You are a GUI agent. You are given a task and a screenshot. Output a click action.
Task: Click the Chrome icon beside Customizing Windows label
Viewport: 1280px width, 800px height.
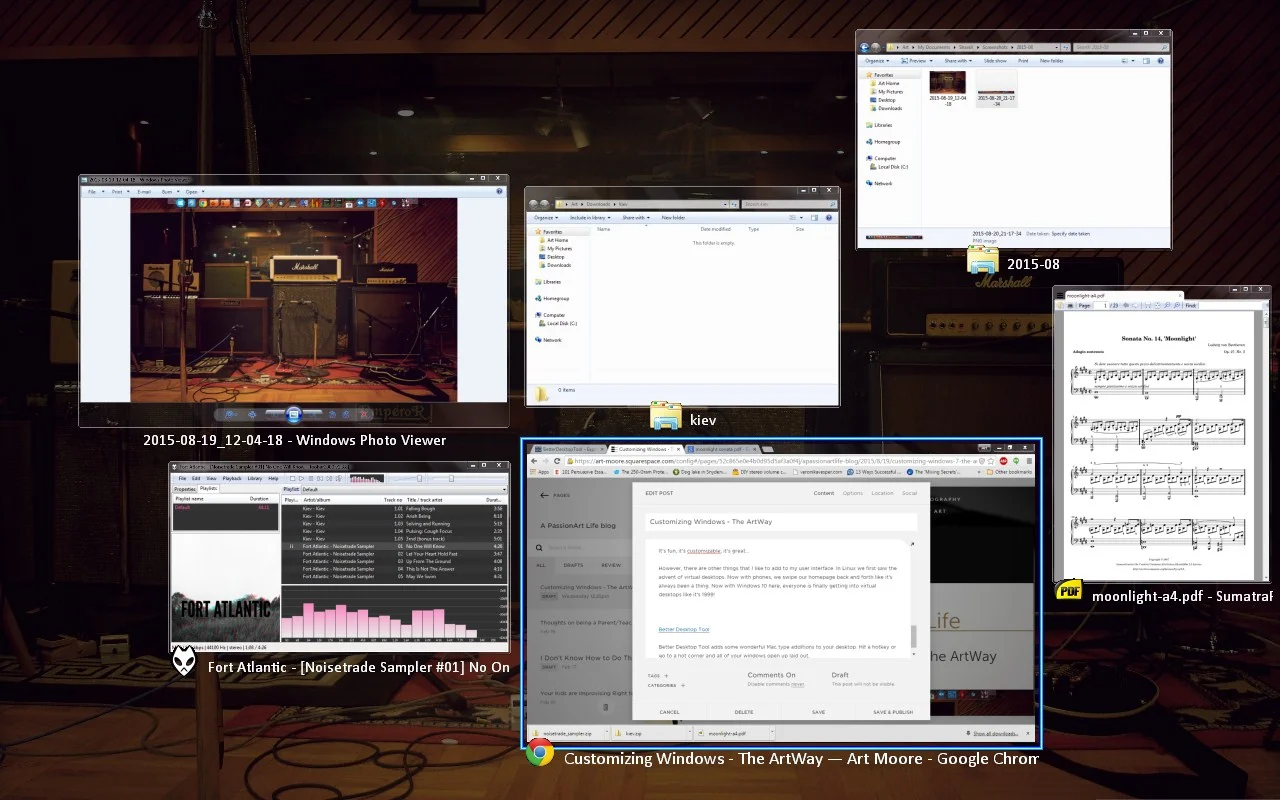tap(540, 753)
